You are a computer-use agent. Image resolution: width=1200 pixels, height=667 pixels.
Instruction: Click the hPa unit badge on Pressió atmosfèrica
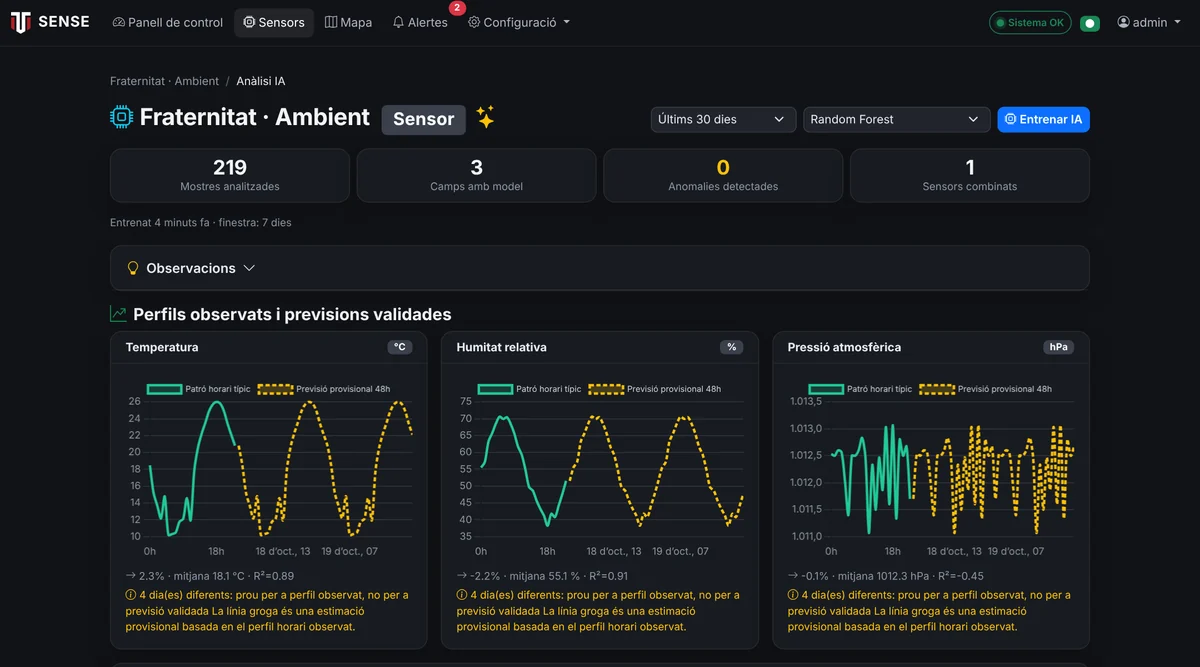1058,347
